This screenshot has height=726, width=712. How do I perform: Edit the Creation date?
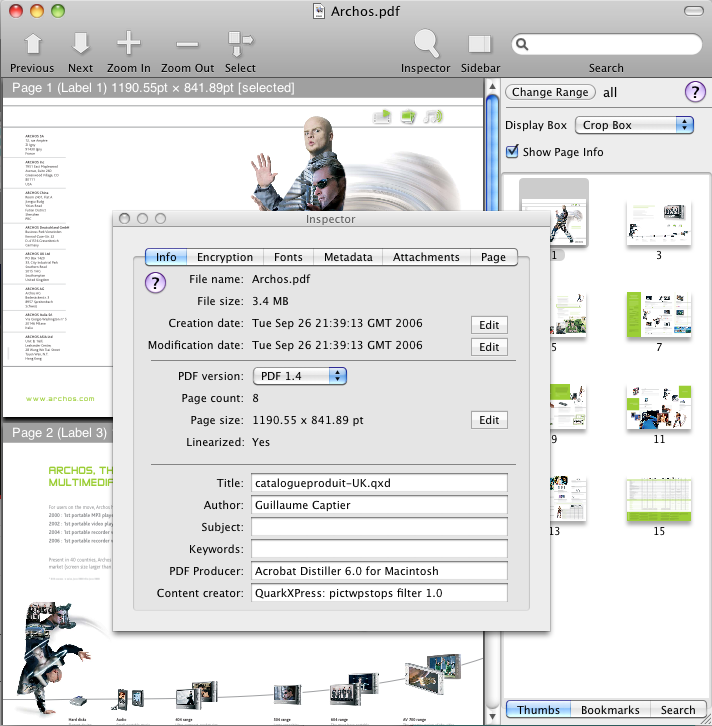[x=489, y=325]
